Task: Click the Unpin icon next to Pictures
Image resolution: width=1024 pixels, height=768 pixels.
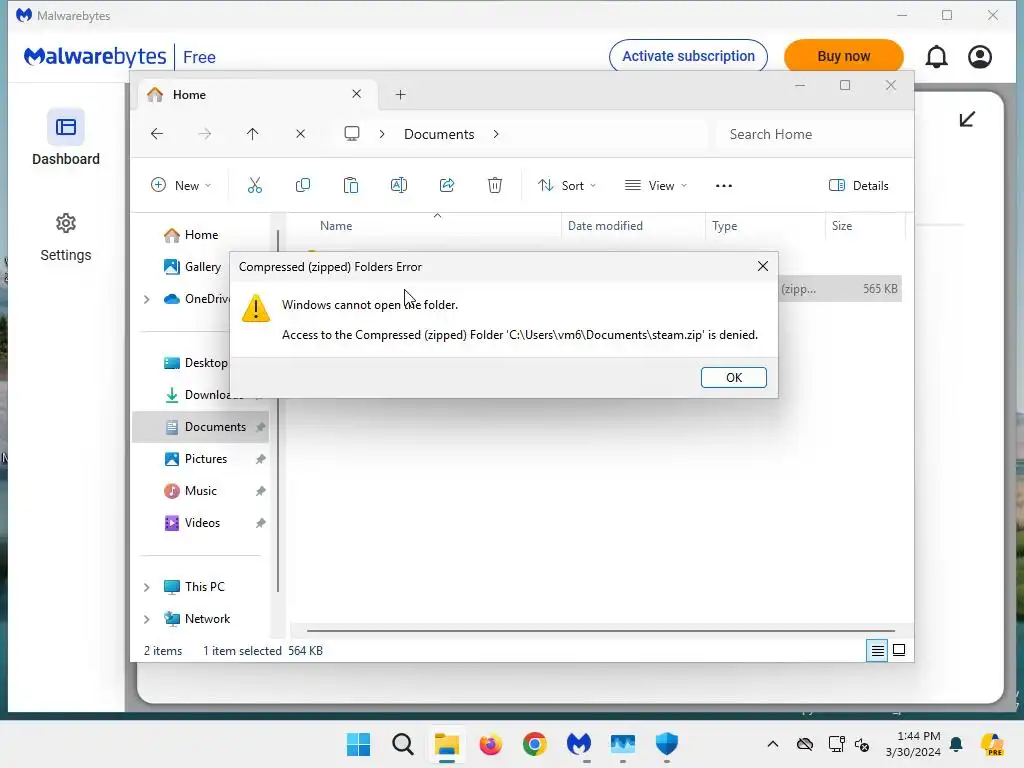Action: coord(260,459)
